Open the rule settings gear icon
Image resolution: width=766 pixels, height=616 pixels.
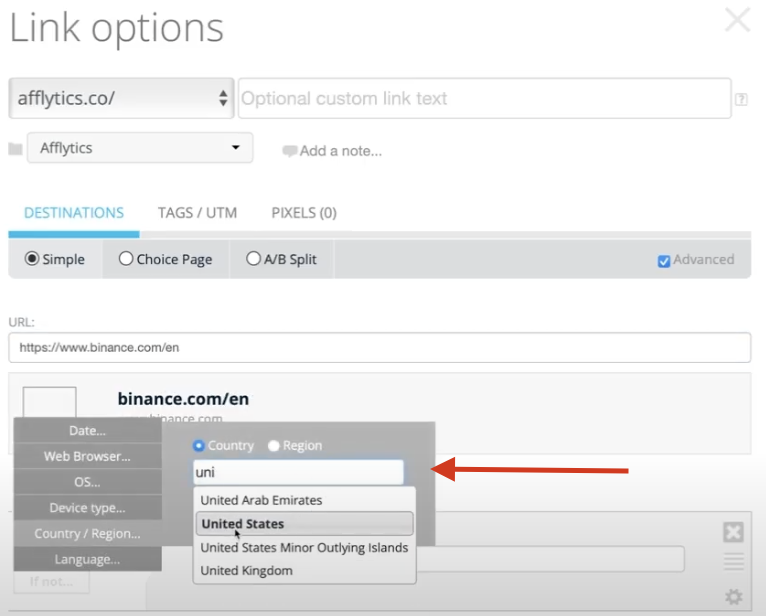(733, 596)
